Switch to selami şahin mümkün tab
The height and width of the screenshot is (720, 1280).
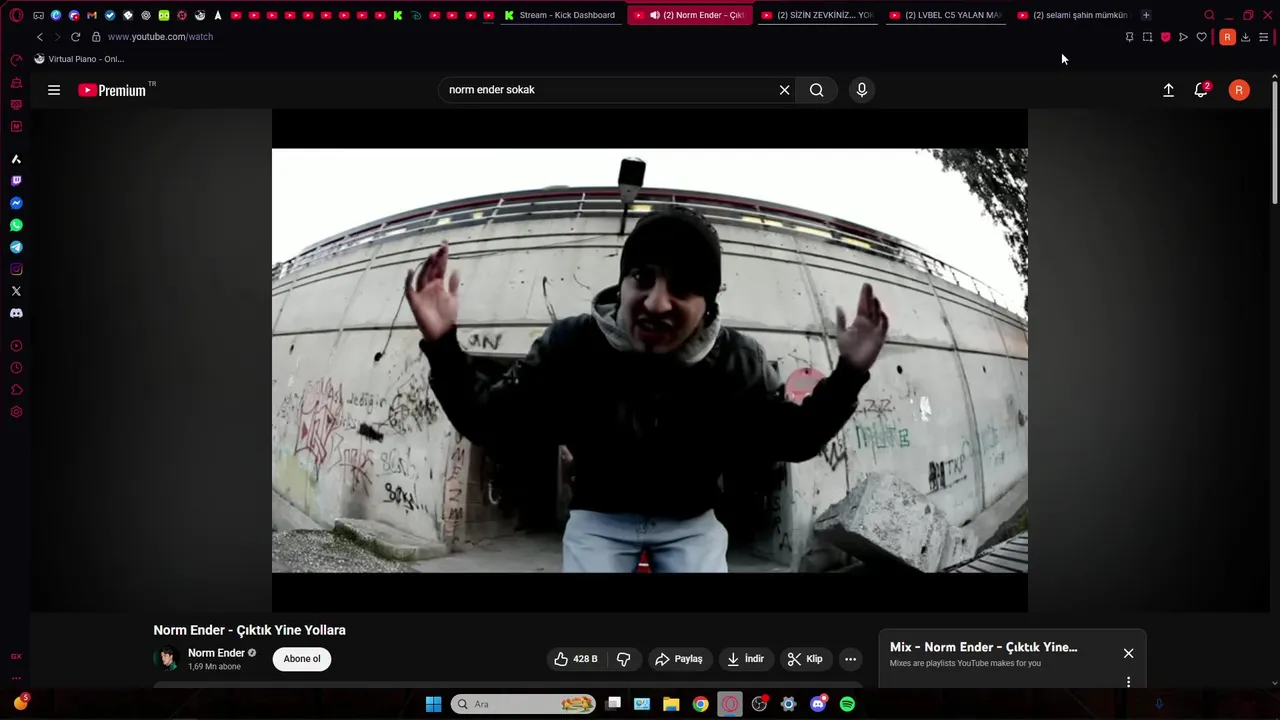pos(1073,15)
